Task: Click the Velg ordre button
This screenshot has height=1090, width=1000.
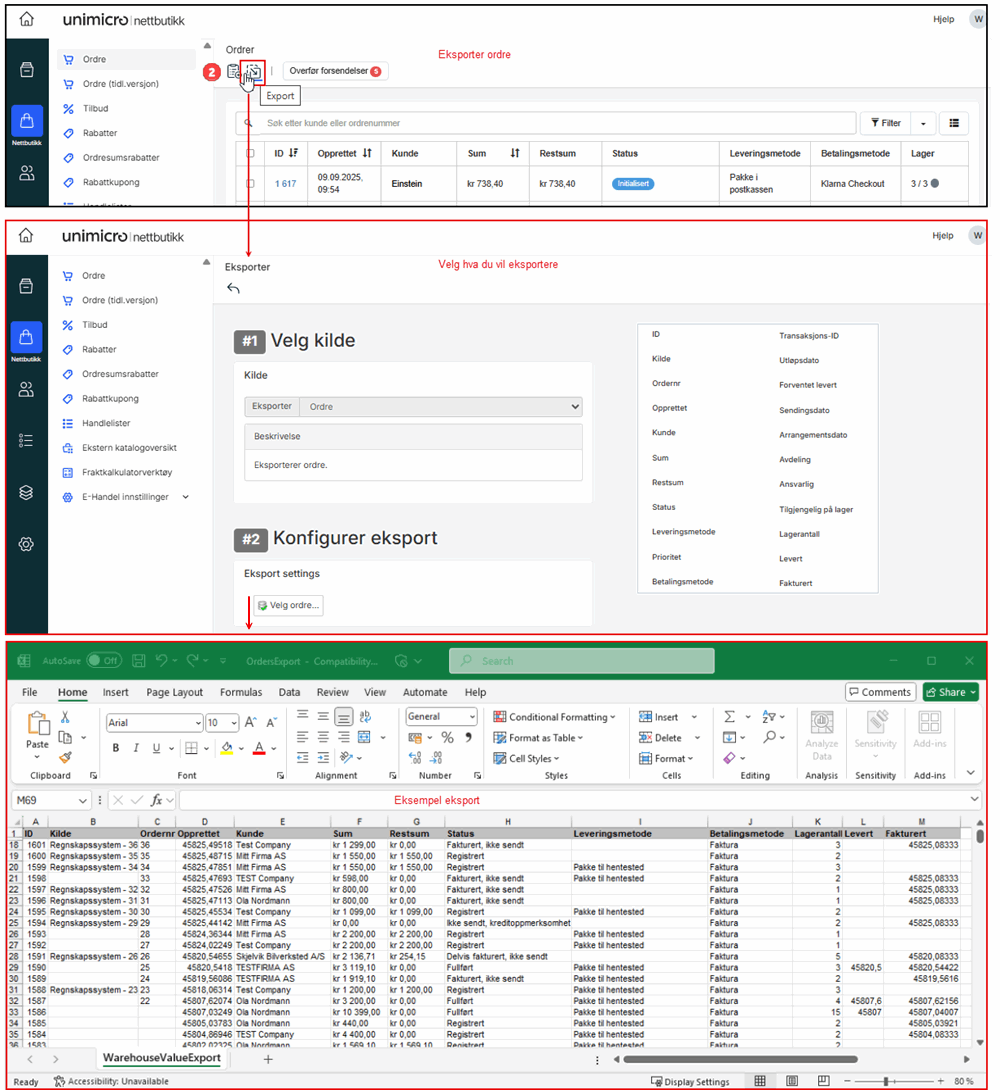Action: tap(288, 605)
